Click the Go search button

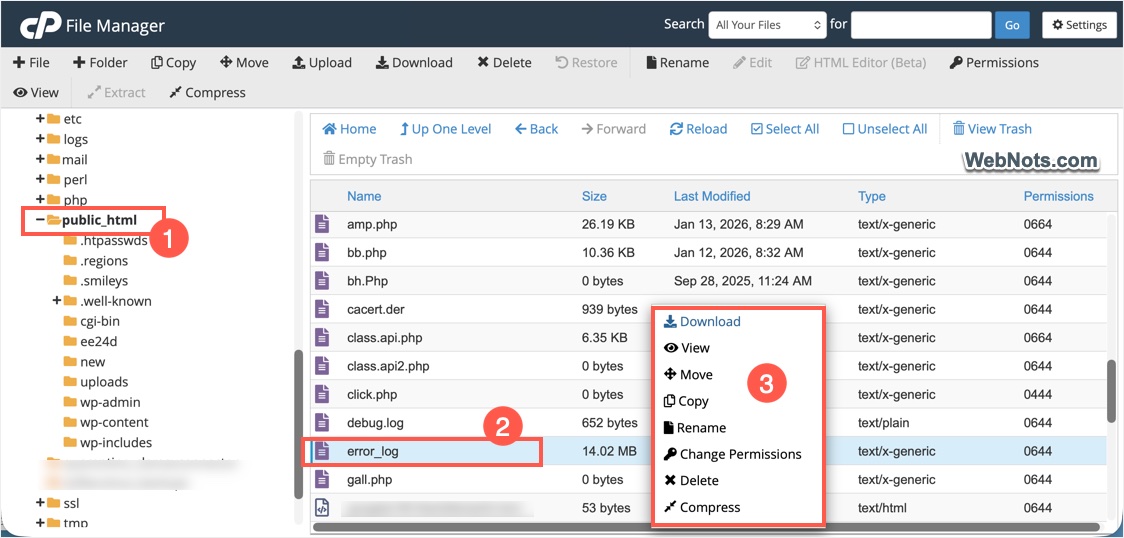[1012, 25]
